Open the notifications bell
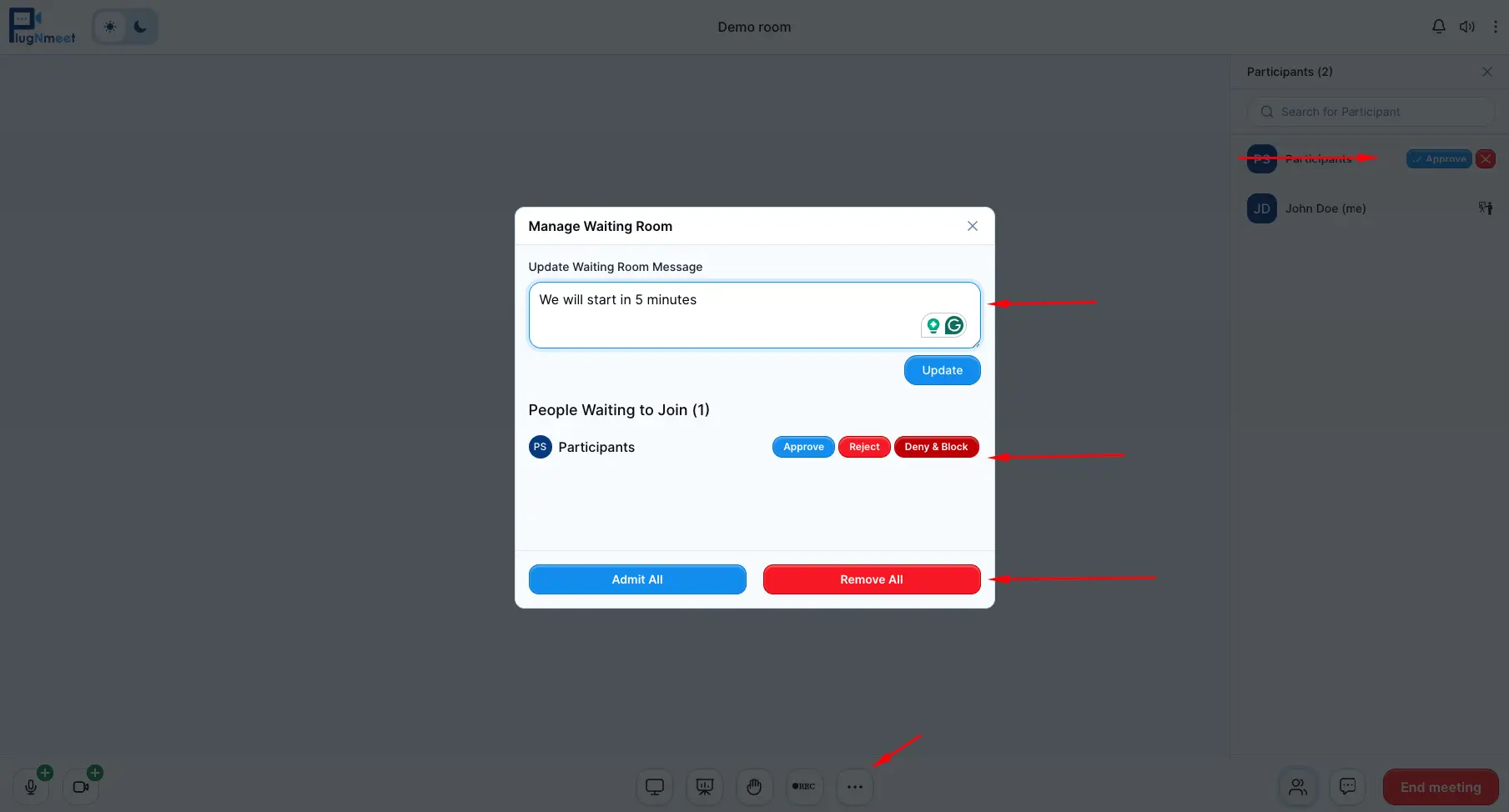Image resolution: width=1509 pixels, height=812 pixels. [1438, 26]
